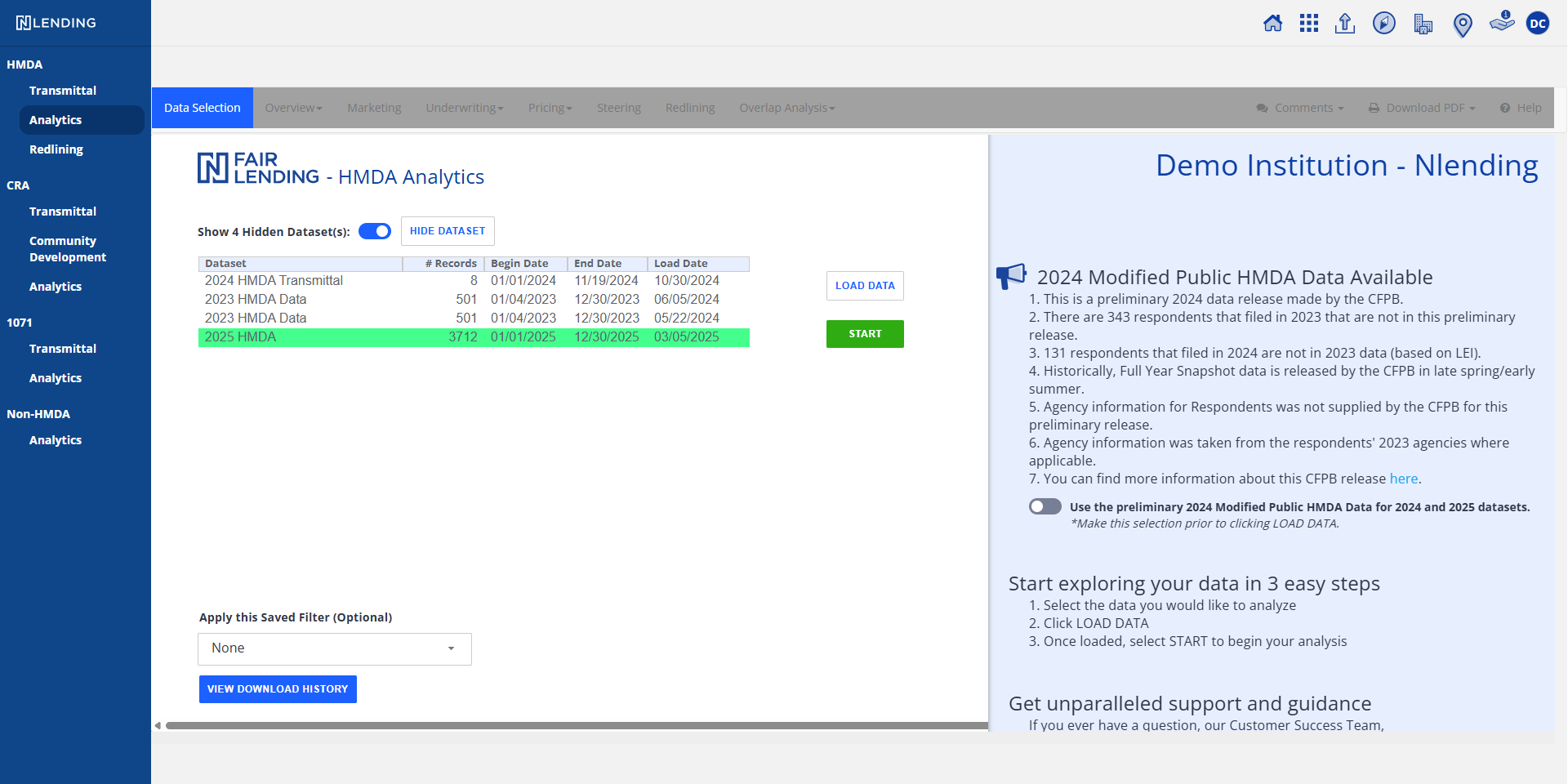Switch to the Marketing tab

pyautogui.click(x=374, y=108)
